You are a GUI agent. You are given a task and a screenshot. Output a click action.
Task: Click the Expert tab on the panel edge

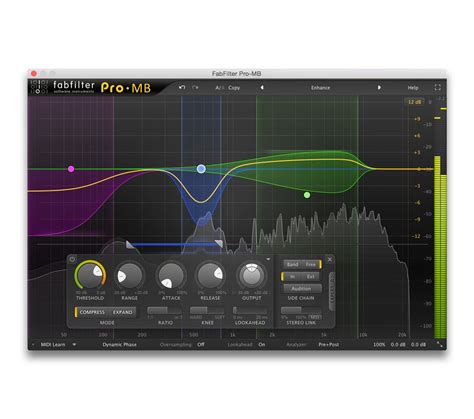[332, 292]
